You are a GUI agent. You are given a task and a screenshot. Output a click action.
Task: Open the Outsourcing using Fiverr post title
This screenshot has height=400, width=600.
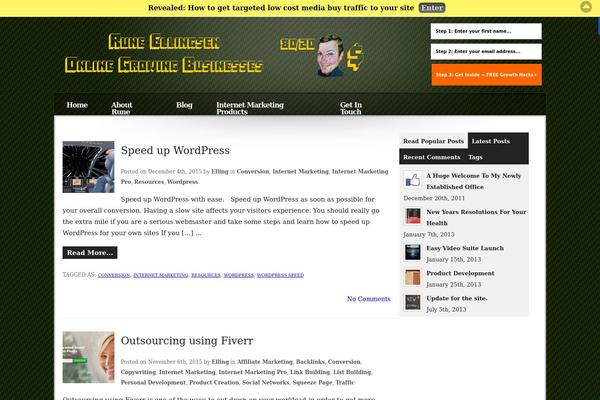[187, 341]
